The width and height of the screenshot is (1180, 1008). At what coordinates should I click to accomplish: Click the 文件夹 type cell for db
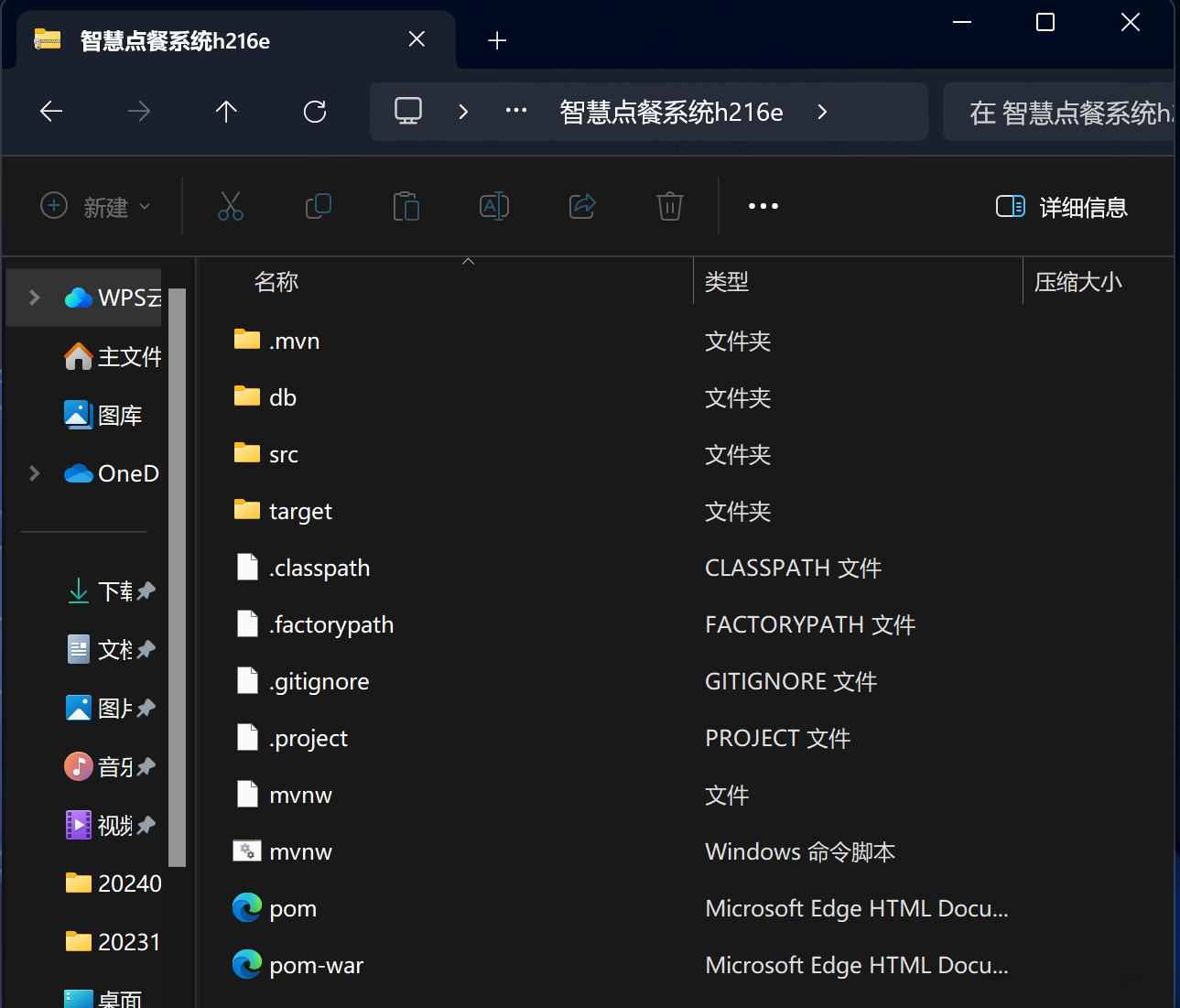(x=738, y=397)
